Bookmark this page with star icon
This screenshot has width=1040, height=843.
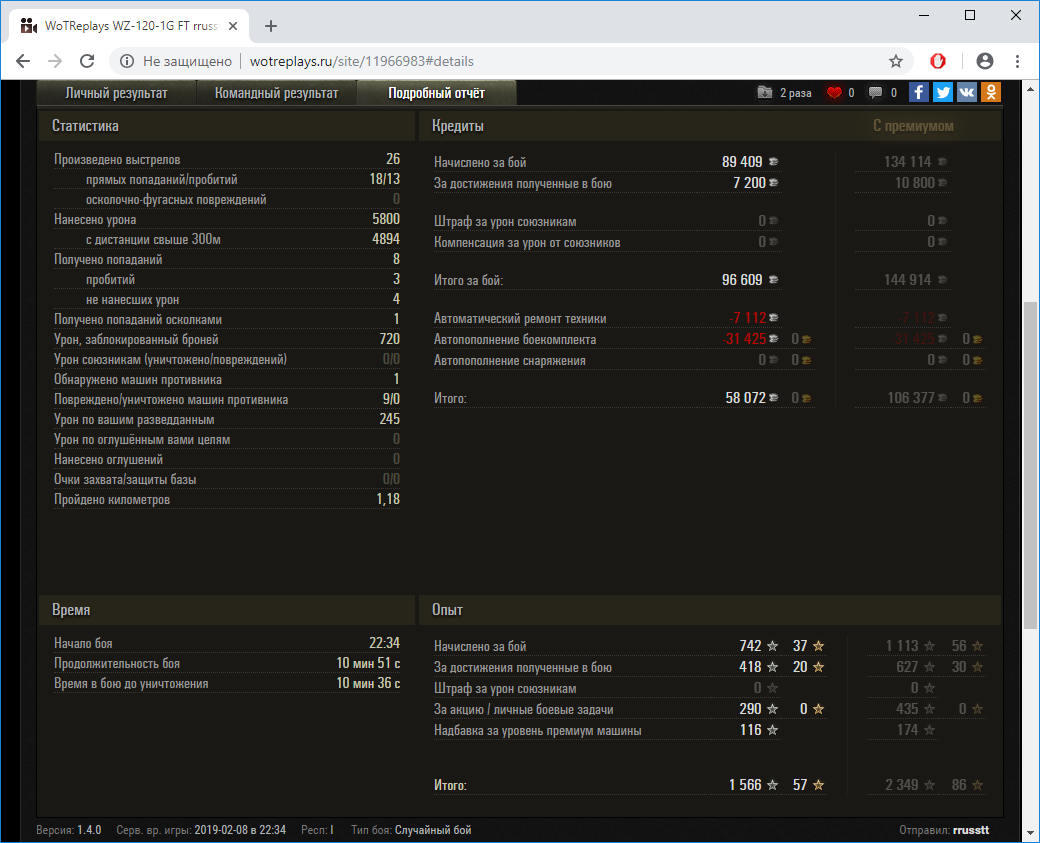point(896,61)
